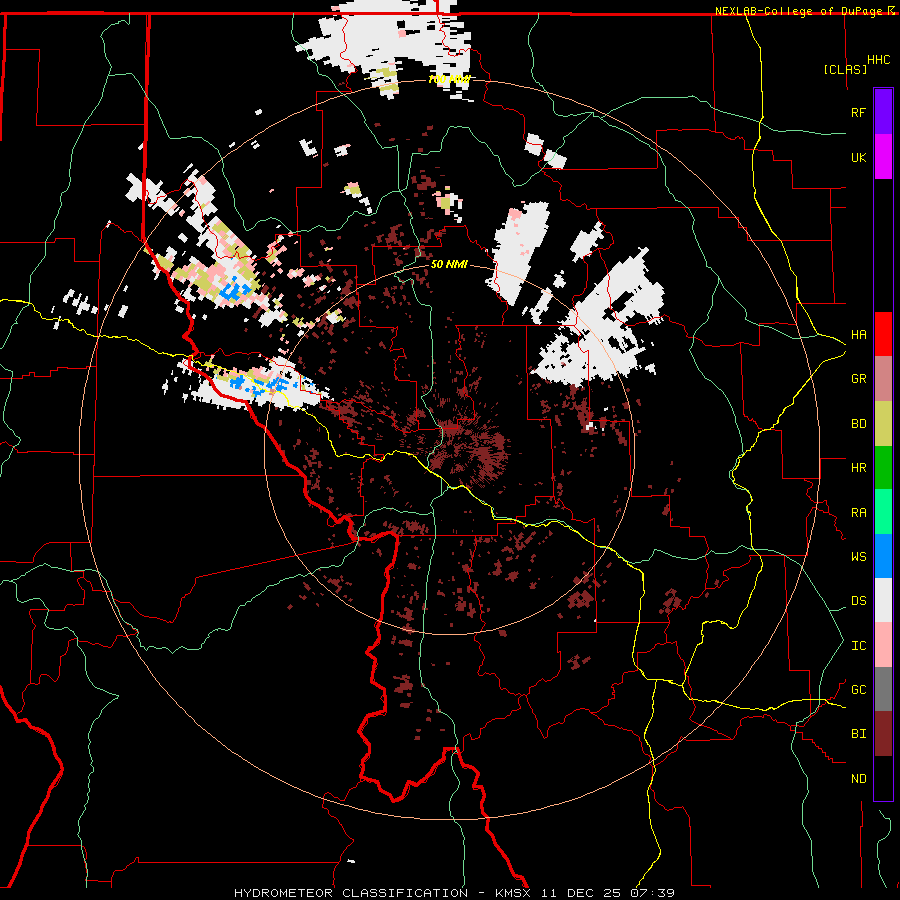Click the UK legend label

[x=858, y=157]
